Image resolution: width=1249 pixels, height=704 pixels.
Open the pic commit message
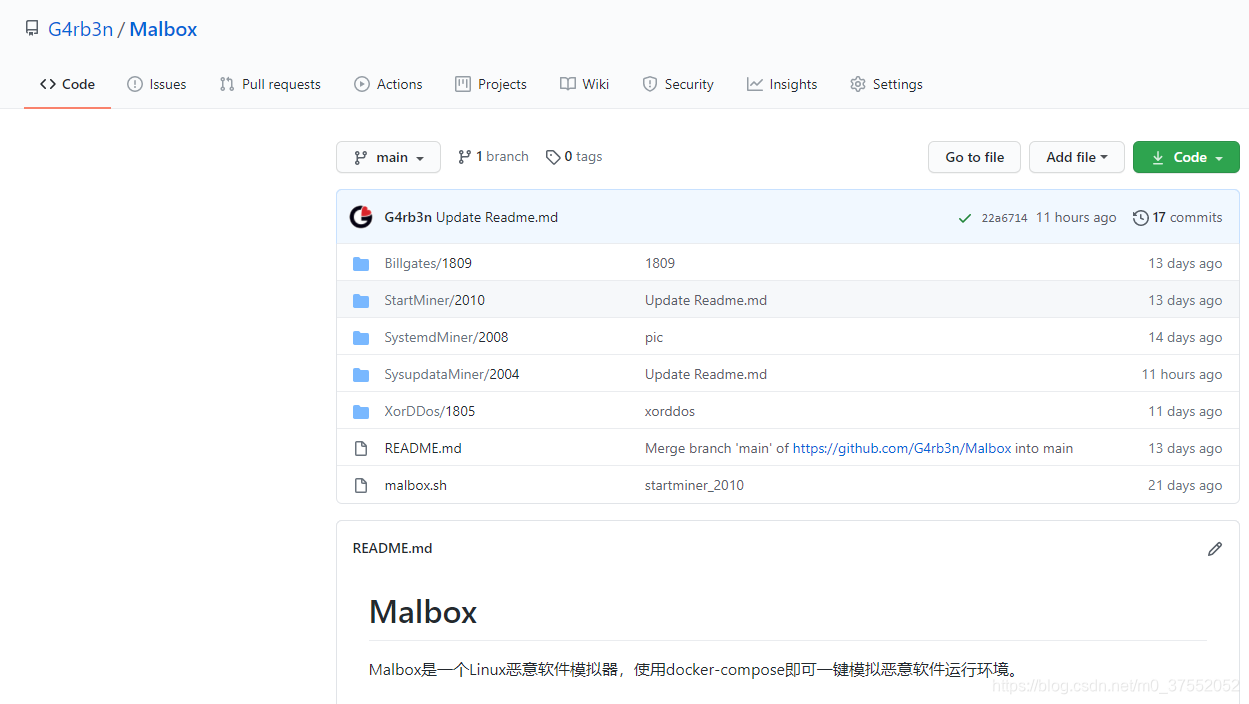(x=654, y=337)
